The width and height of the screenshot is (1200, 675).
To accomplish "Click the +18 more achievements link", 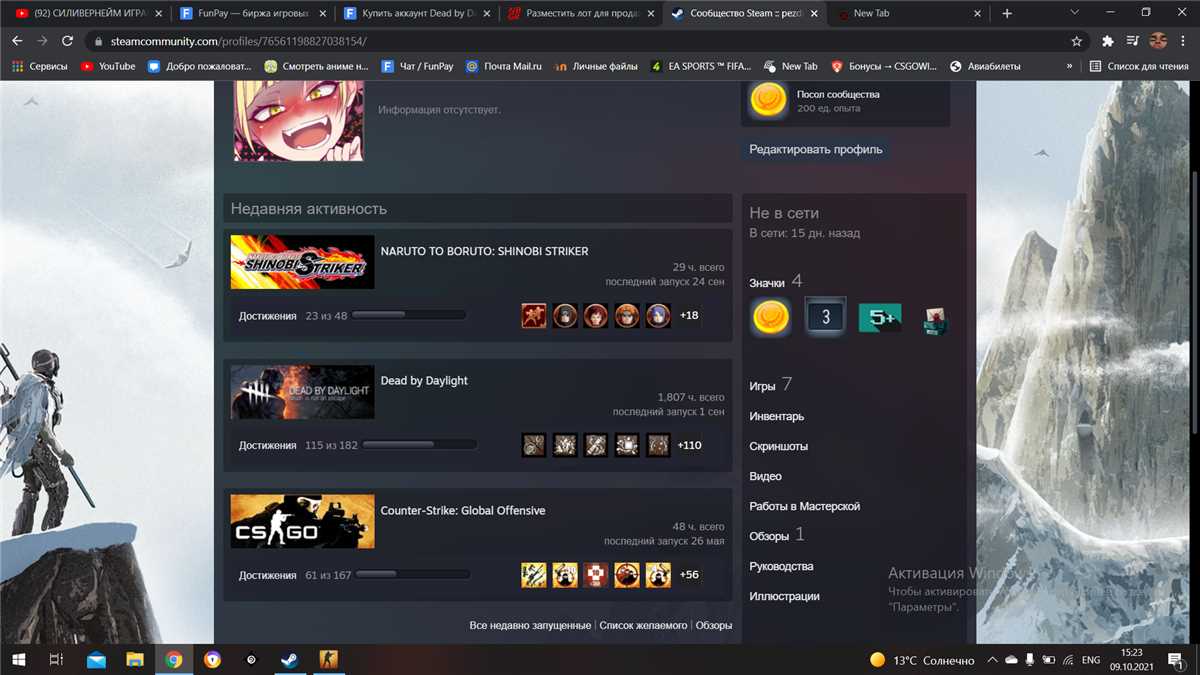I will click(x=689, y=316).
